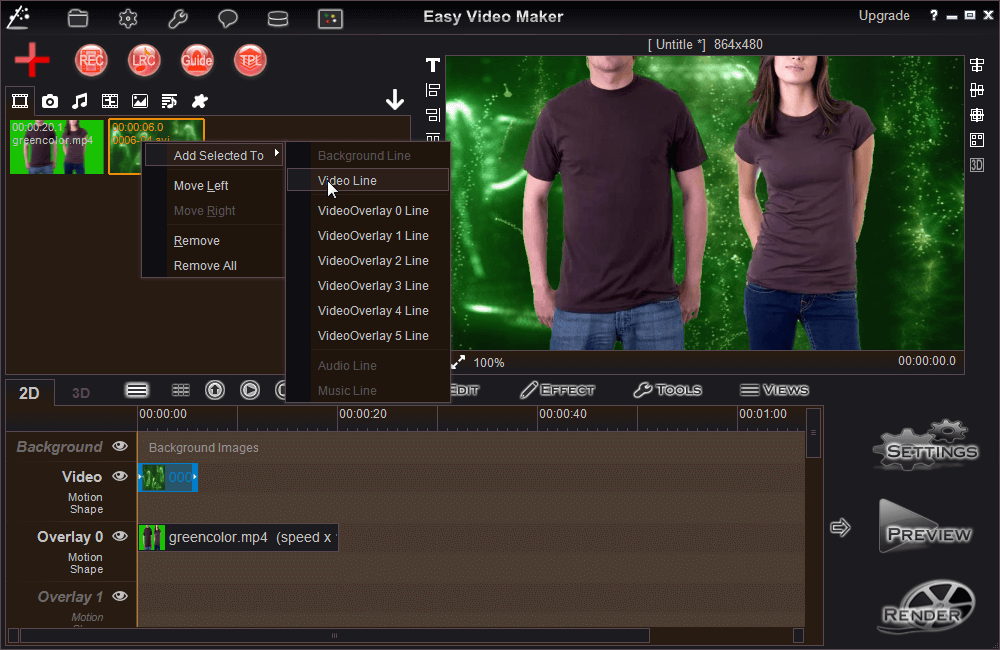Toggle Video track visibility eye
This screenshot has width=1000, height=650.
tap(120, 476)
